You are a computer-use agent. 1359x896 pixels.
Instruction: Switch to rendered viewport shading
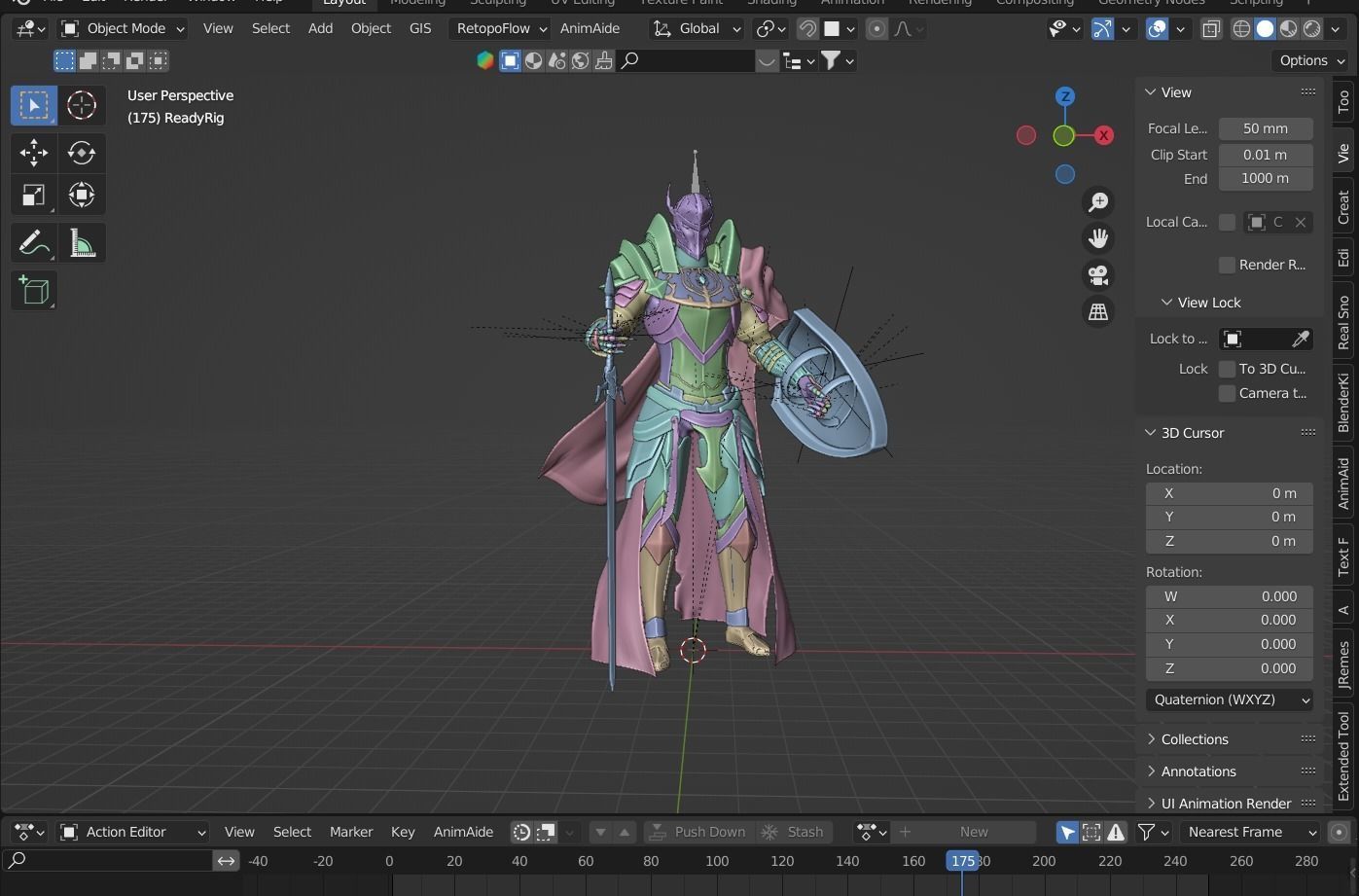click(x=1311, y=29)
